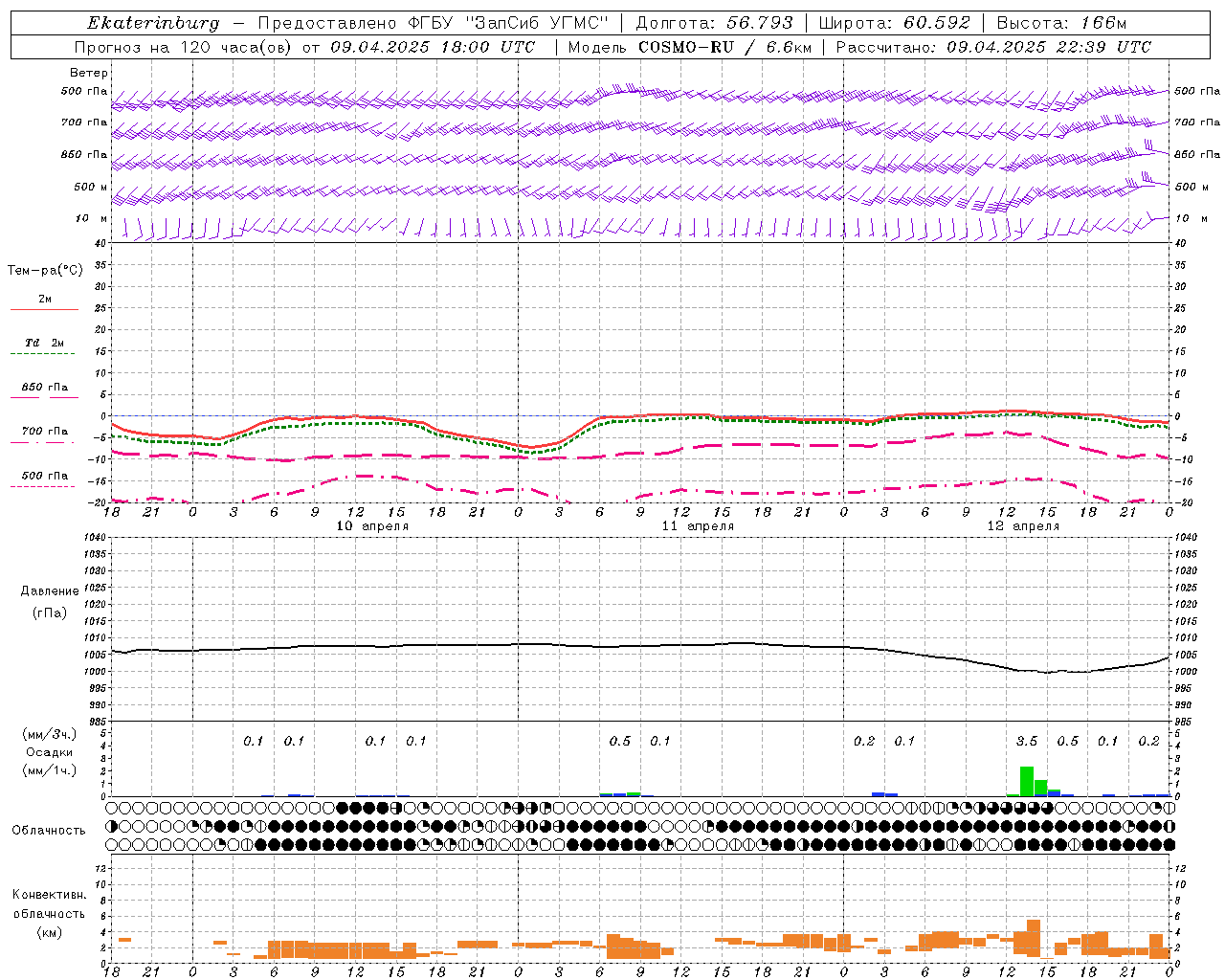Click the '(мм/1ч.)' precipitation unit label
Screen dimensions: 1225x980
pos(50,770)
